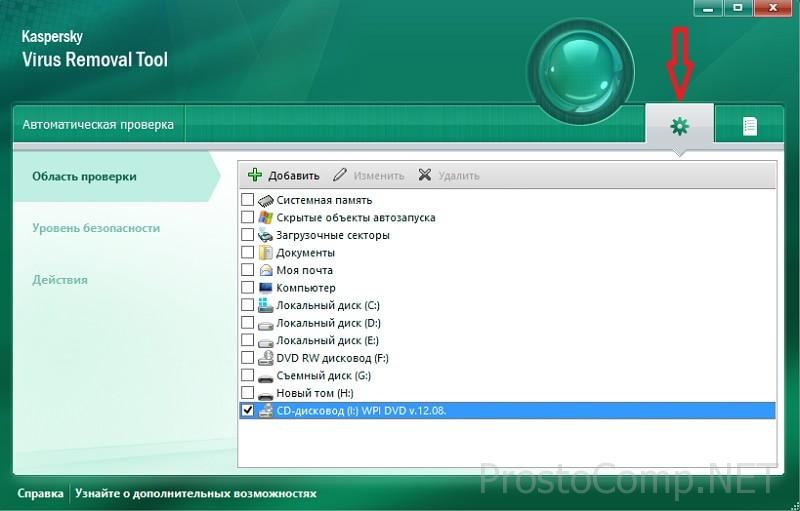This screenshot has width=800, height=511.
Task: Check the Локальный диск (C:) checkbox
Action: tap(248, 305)
